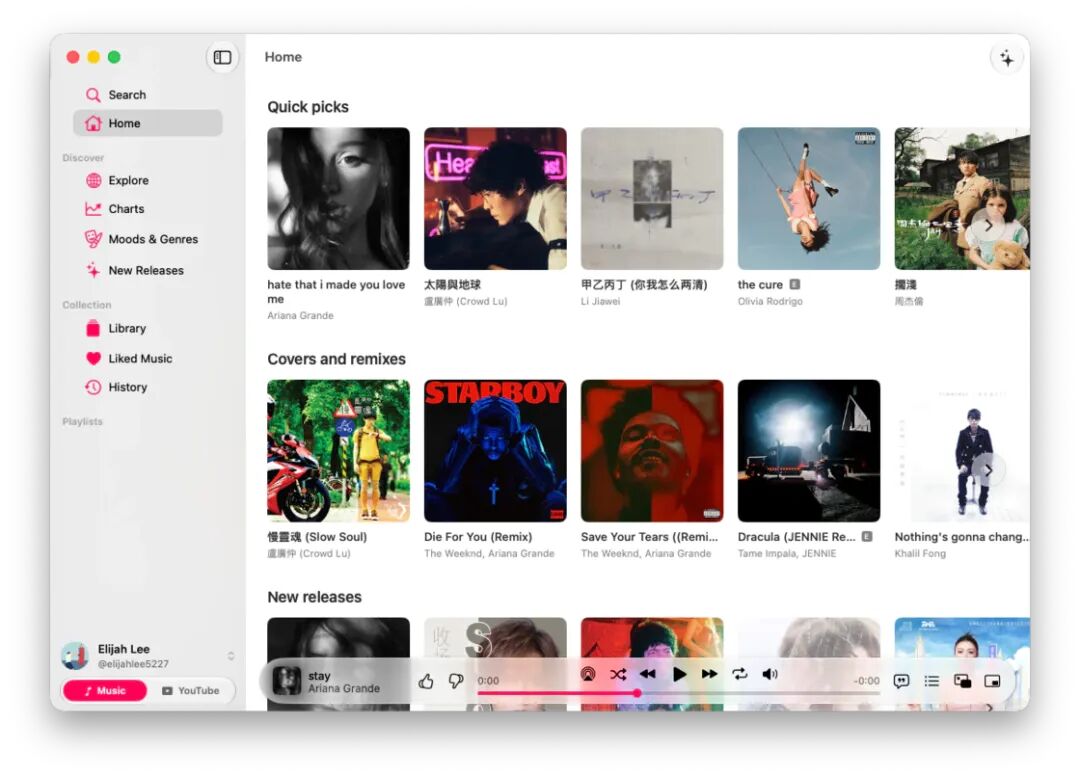Click remaining time -0:00 label

(x=866, y=681)
